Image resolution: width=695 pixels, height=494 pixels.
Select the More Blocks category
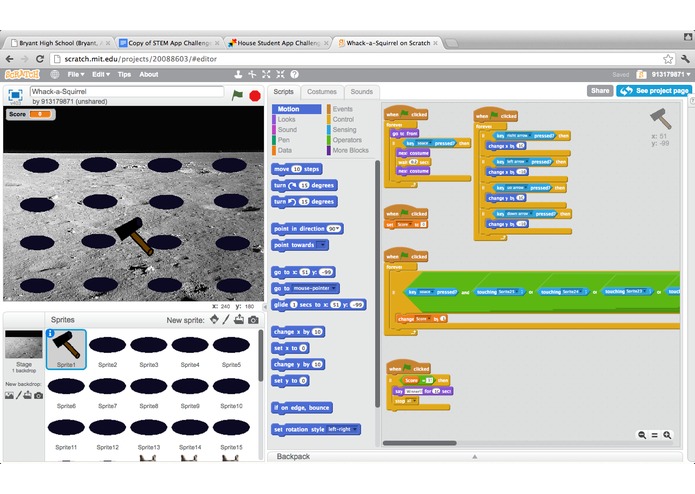coord(350,150)
